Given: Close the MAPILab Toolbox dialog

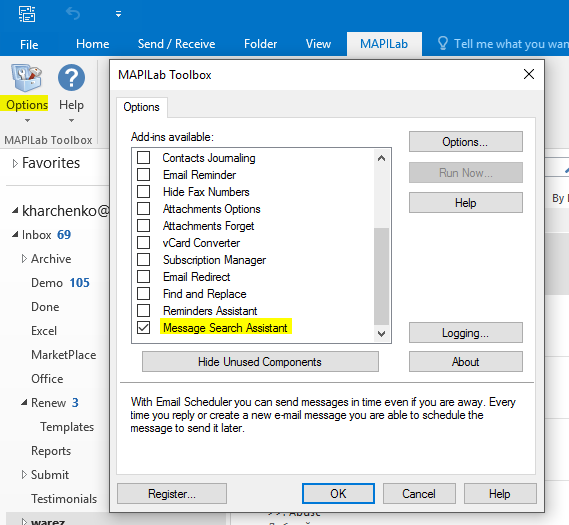Looking at the screenshot, I should 529,74.
